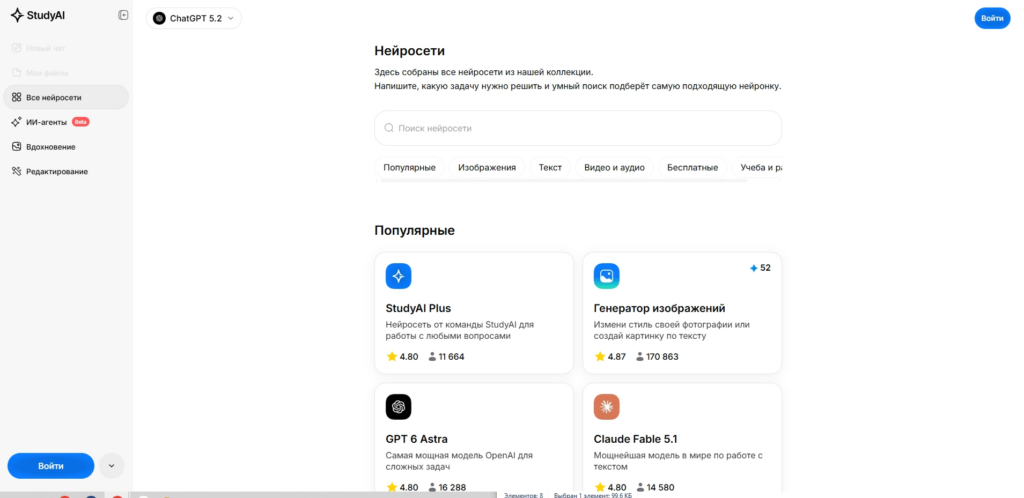Open the ChatGPT 5.2 model dropdown
This screenshot has height=498, width=1024.
coord(193,18)
